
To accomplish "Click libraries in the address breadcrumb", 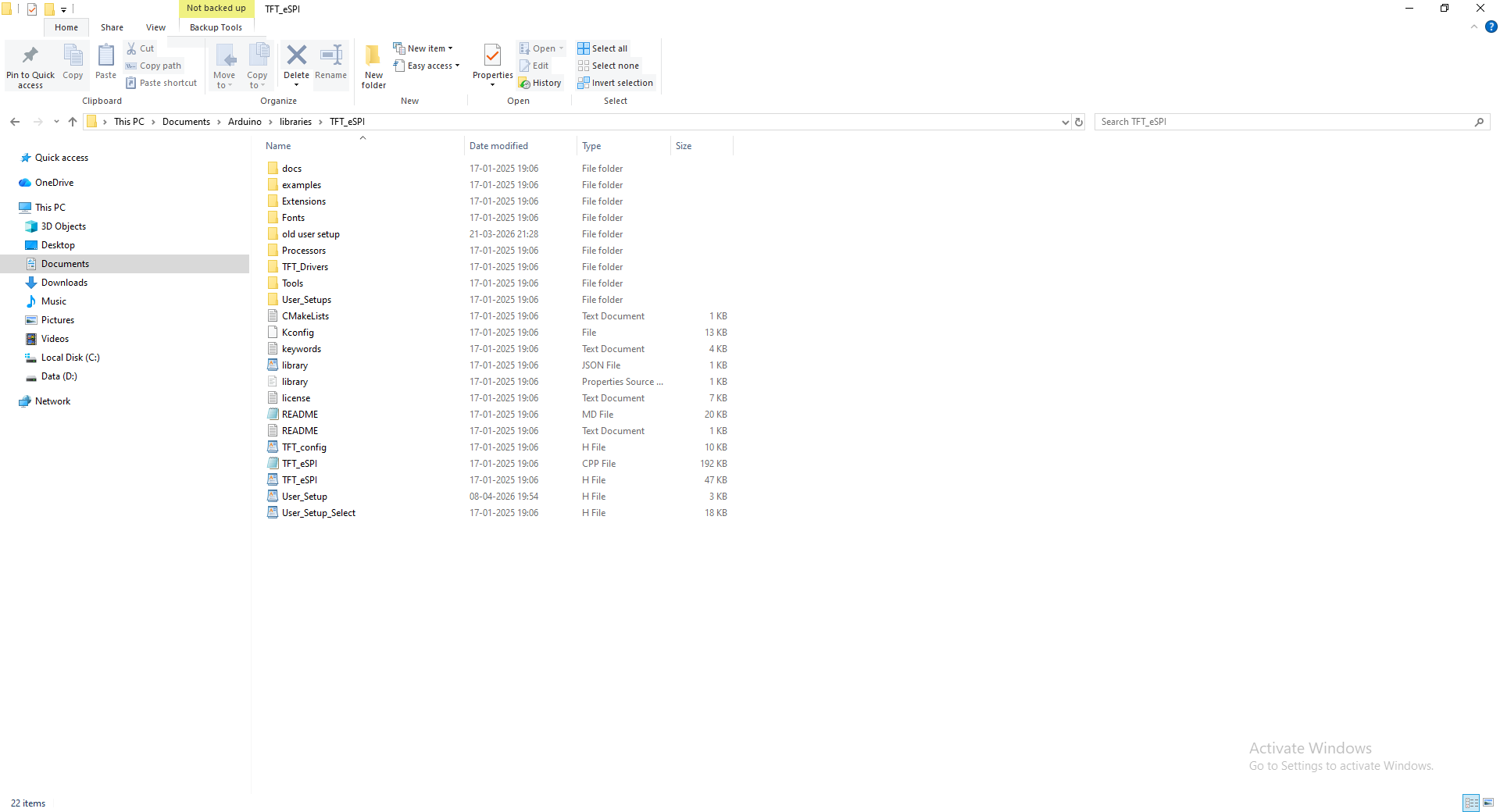I will 295,122.
